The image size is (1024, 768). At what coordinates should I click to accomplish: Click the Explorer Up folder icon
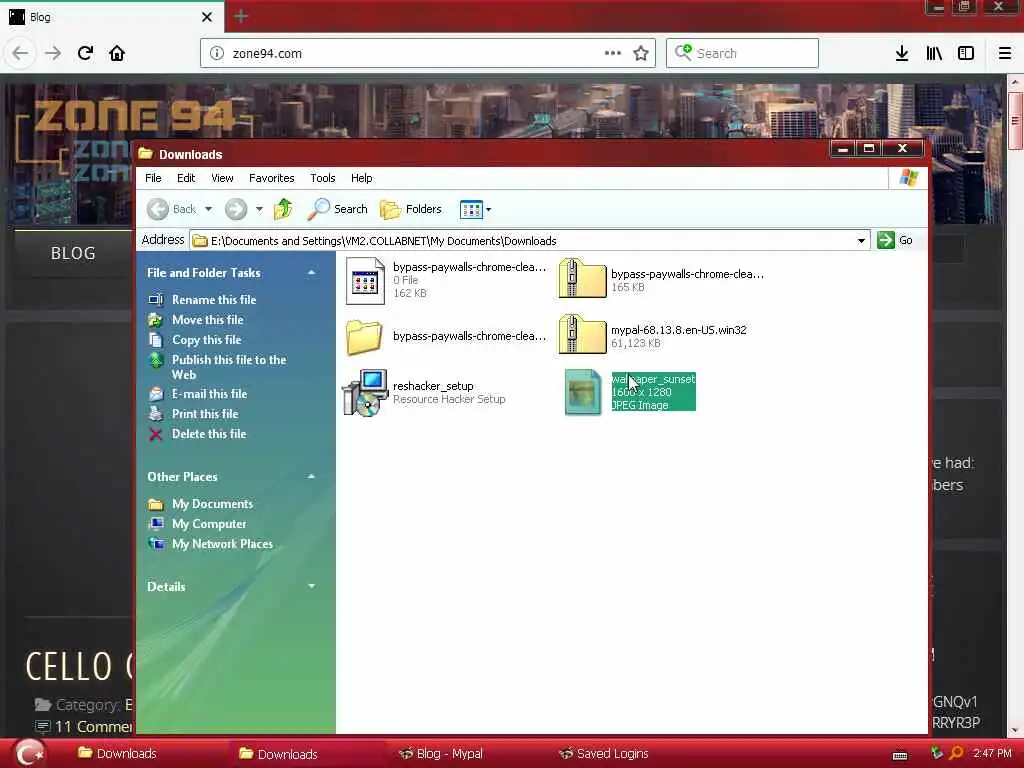(x=283, y=209)
